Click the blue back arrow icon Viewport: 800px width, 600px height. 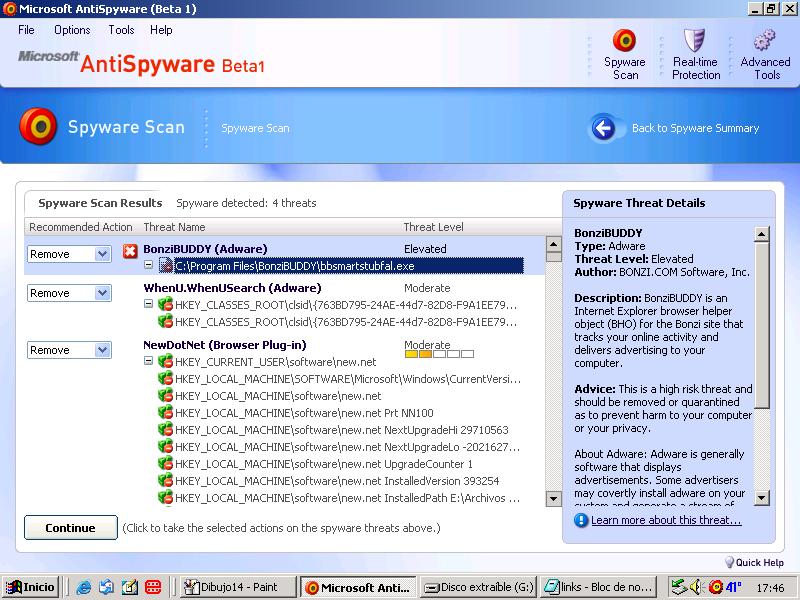click(604, 128)
